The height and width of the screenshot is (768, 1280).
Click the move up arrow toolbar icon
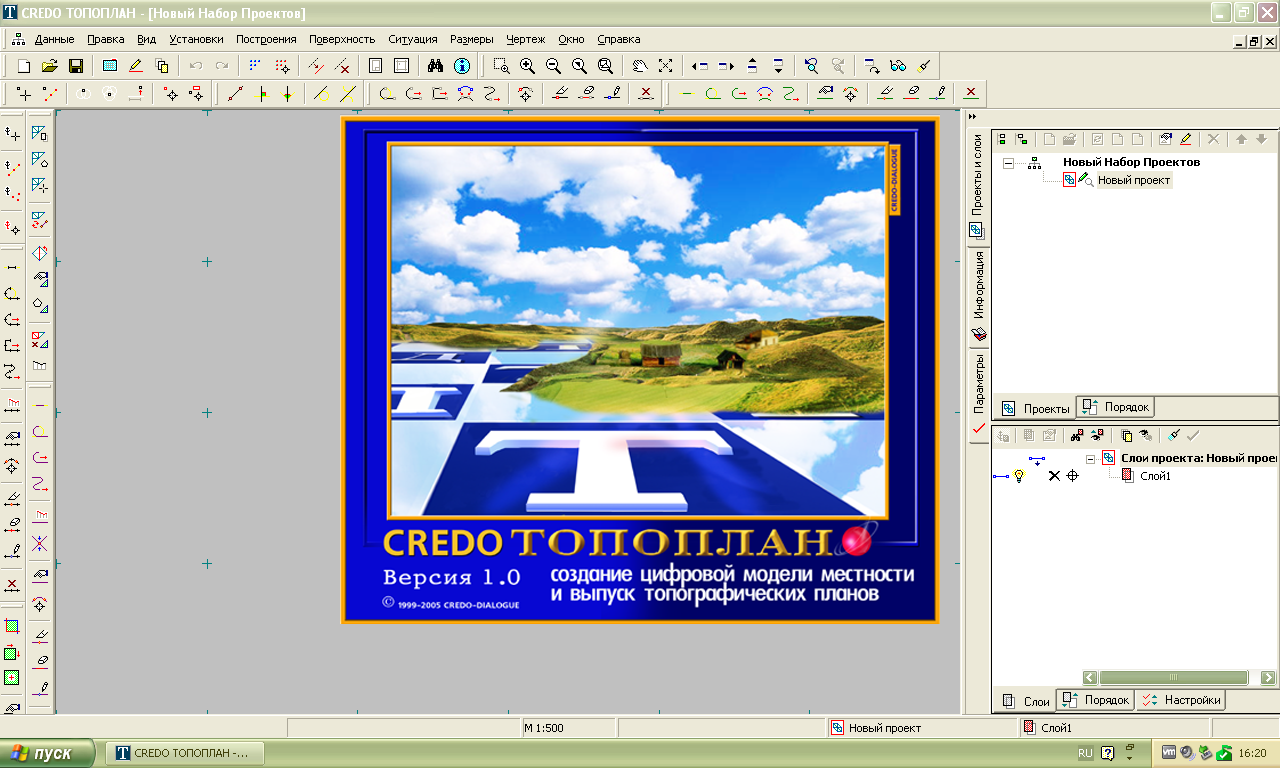coord(752,66)
